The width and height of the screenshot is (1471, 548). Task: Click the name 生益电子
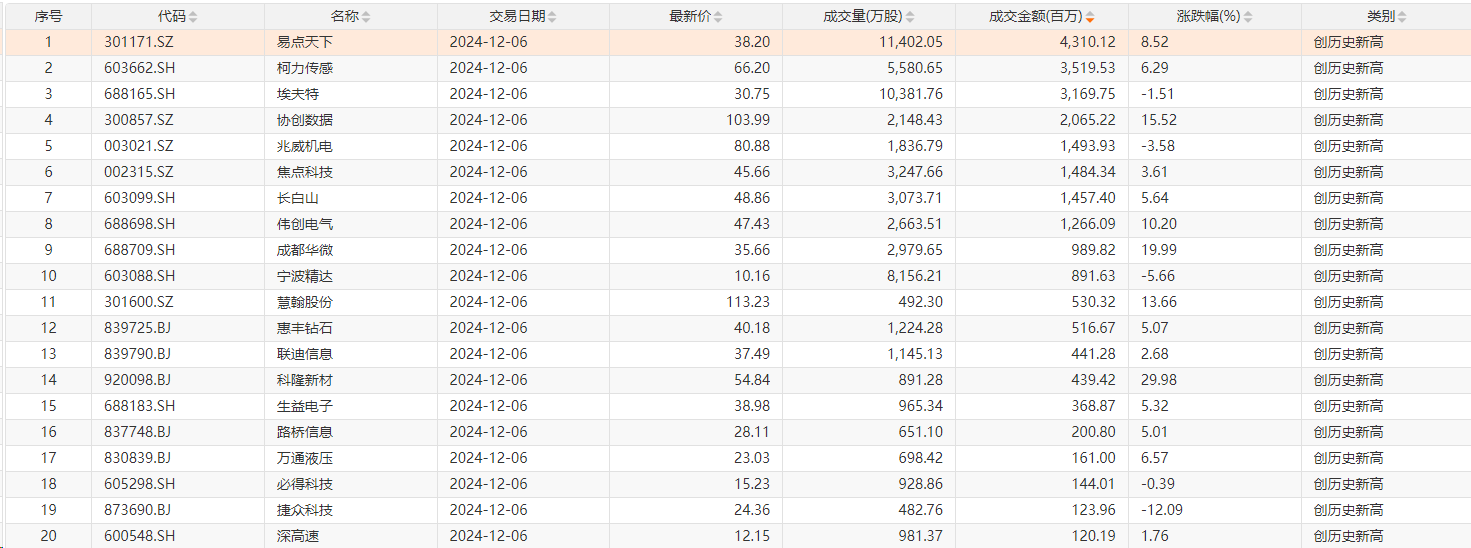pos(305,406)
